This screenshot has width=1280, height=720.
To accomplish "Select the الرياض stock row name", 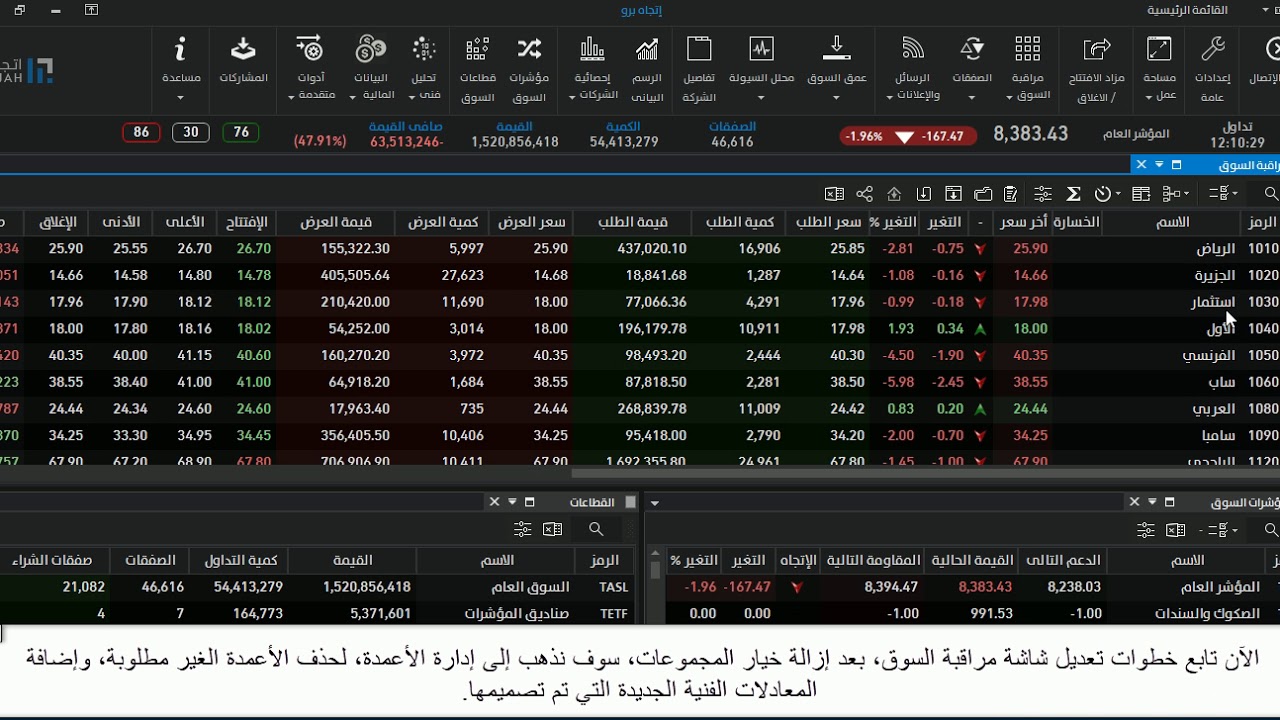I will (1215, 249).
